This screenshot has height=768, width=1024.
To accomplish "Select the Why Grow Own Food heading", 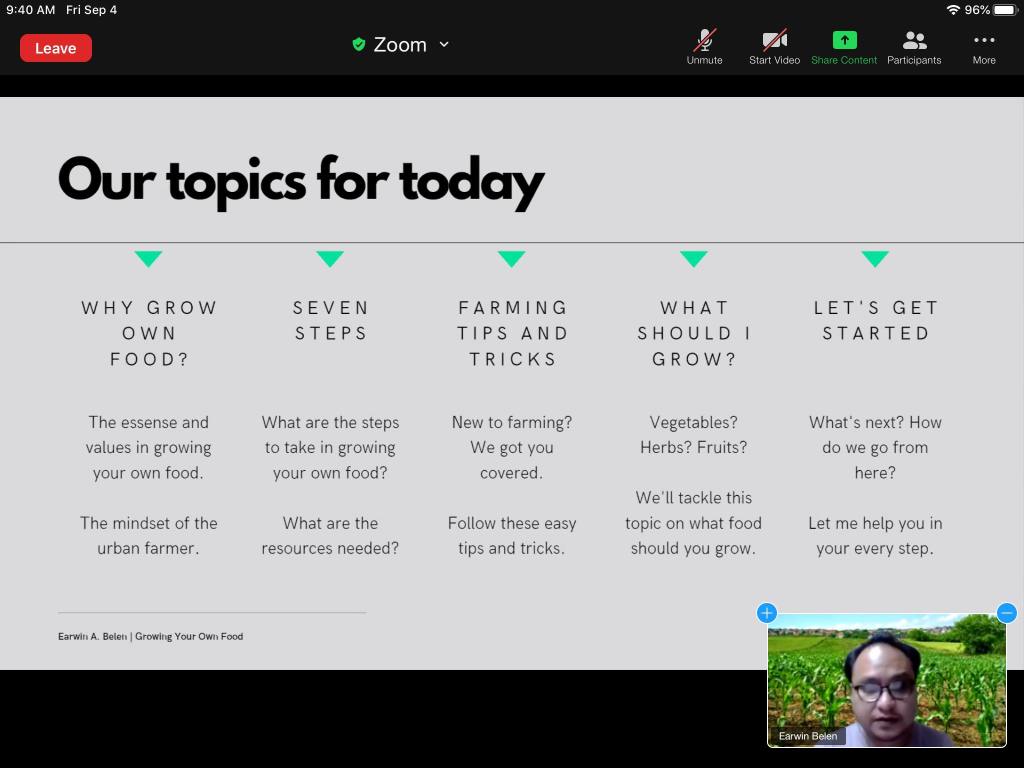I will pos(149,333).
